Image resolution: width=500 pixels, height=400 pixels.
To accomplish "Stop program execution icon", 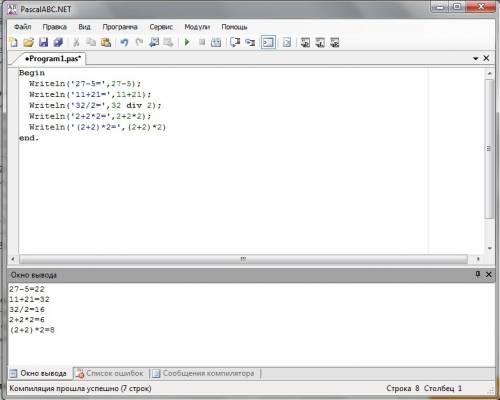I will (202, 42).
